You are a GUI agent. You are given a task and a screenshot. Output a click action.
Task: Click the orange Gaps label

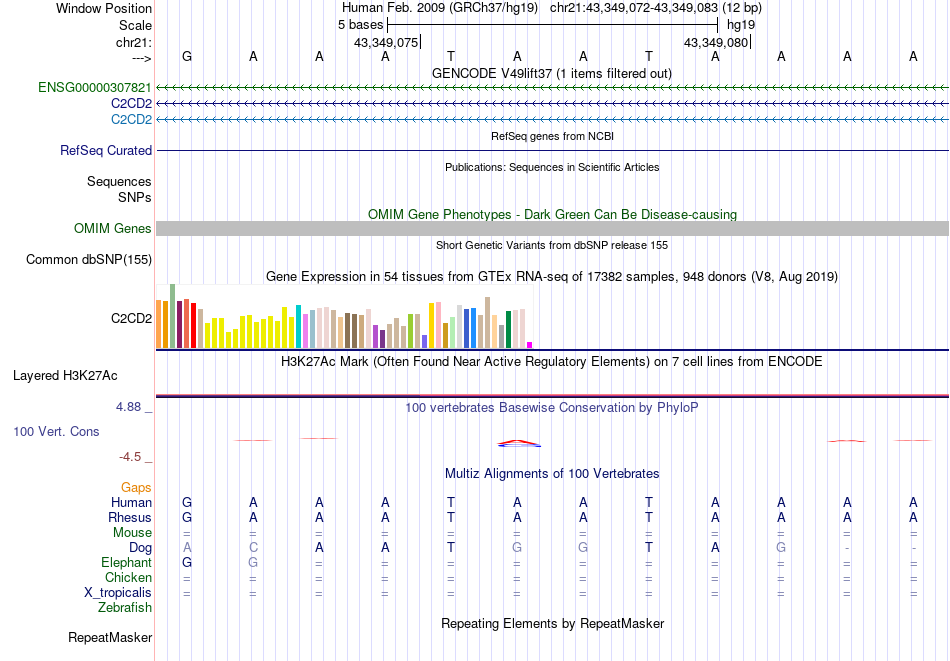(136, 487)
